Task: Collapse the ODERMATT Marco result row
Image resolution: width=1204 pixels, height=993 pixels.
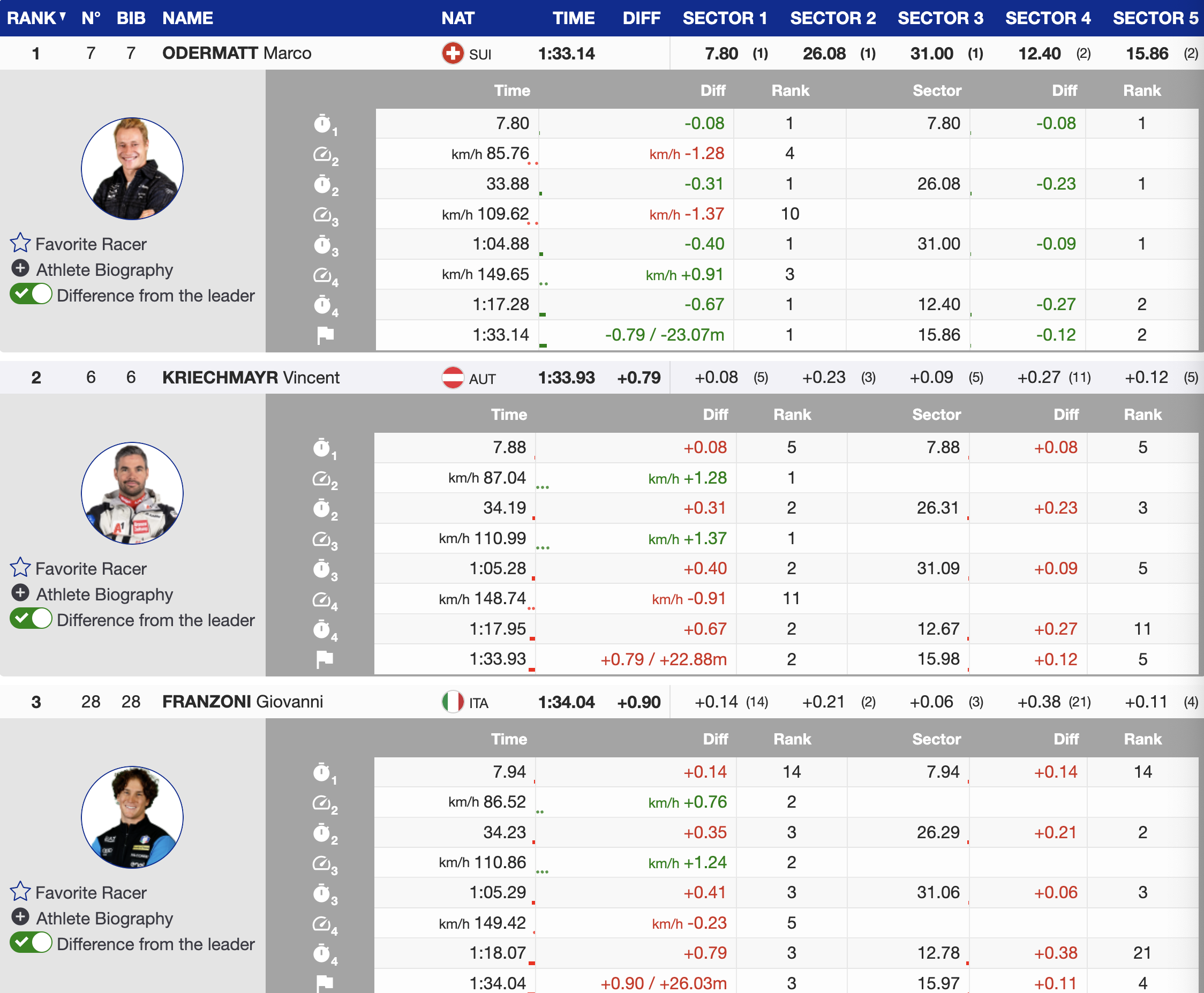Action: coord(236,53)
